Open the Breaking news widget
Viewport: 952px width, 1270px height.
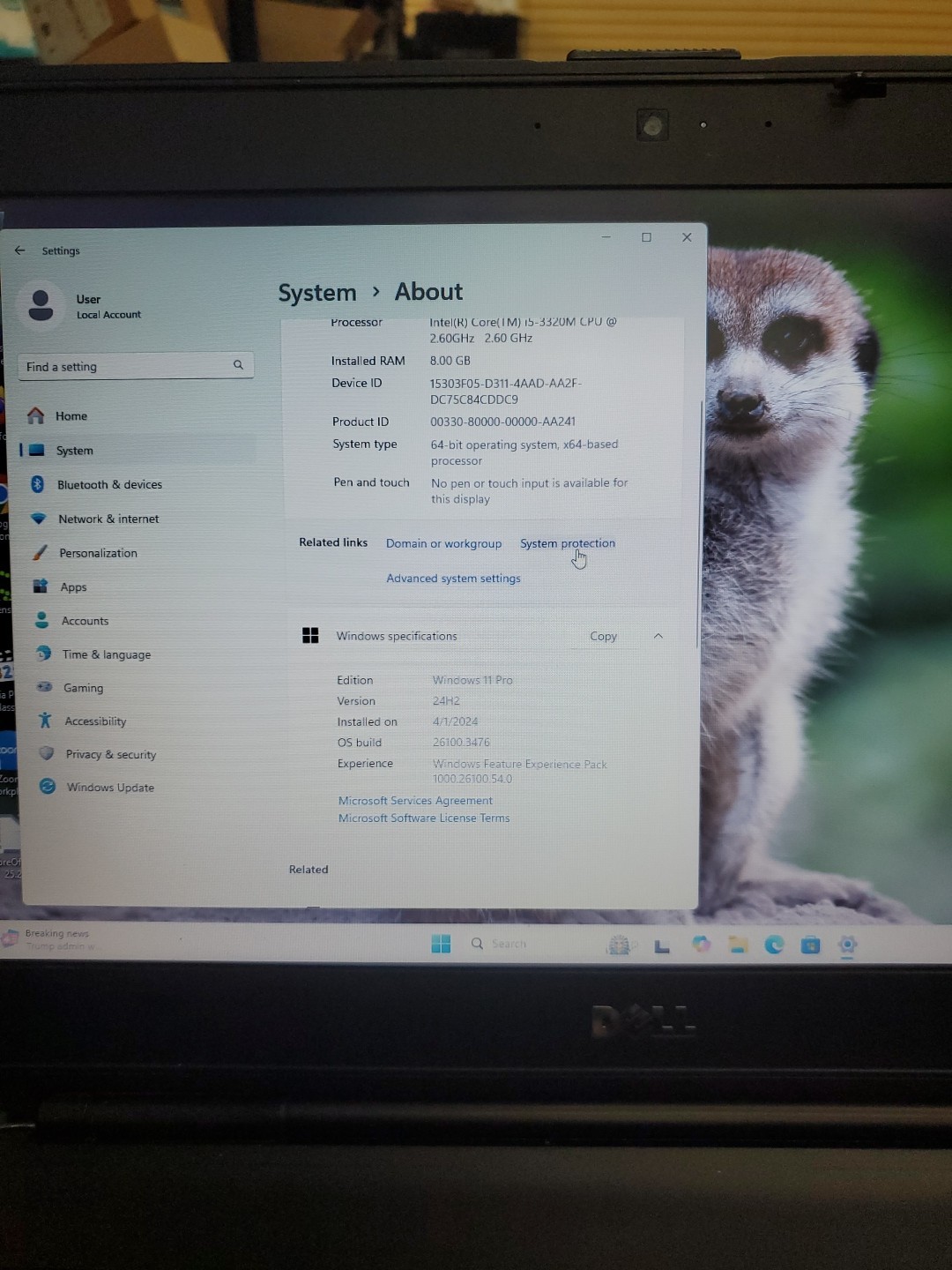click(x=51, y=939)
